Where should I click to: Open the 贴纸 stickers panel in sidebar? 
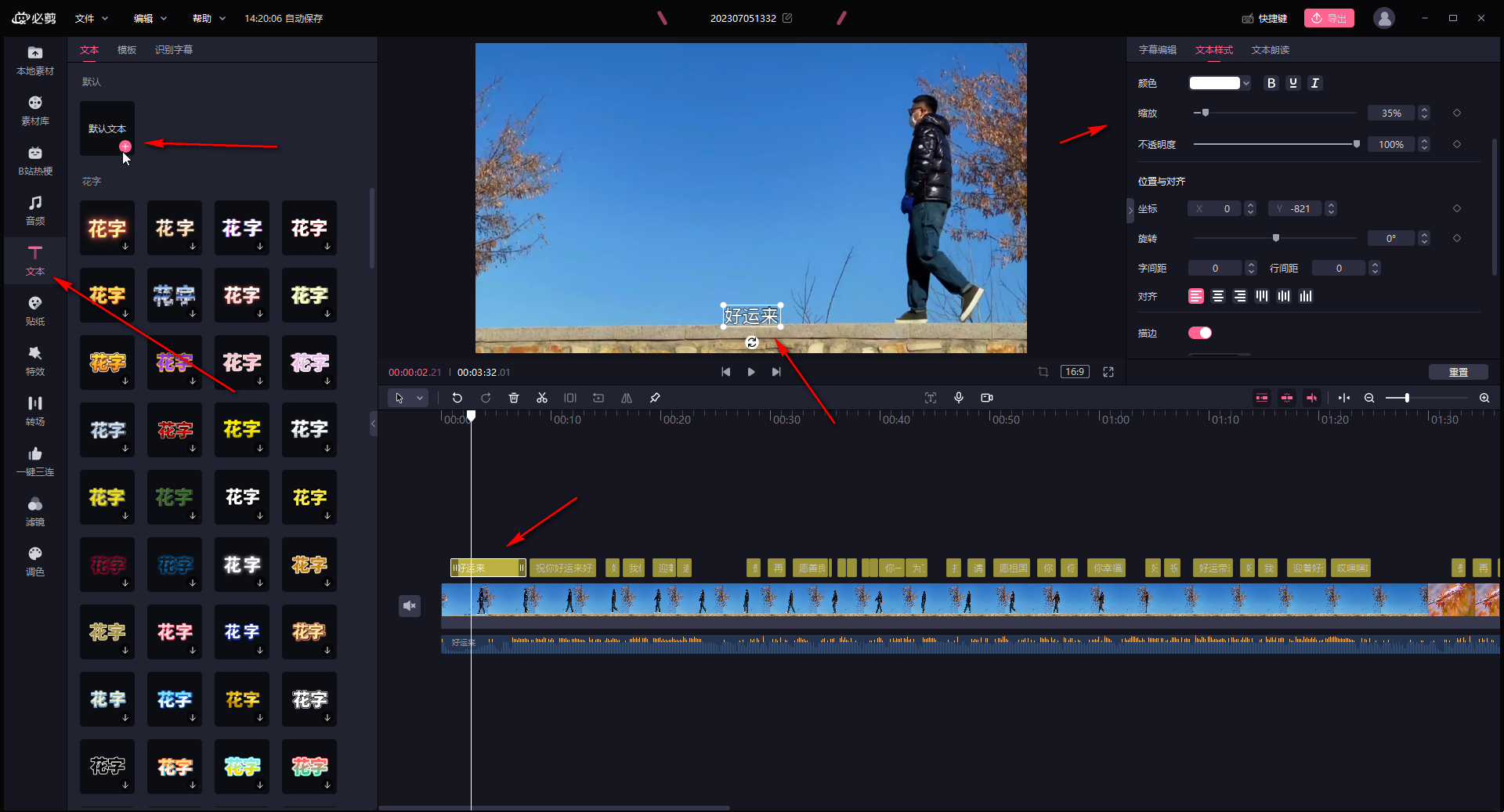coord(35,310)
